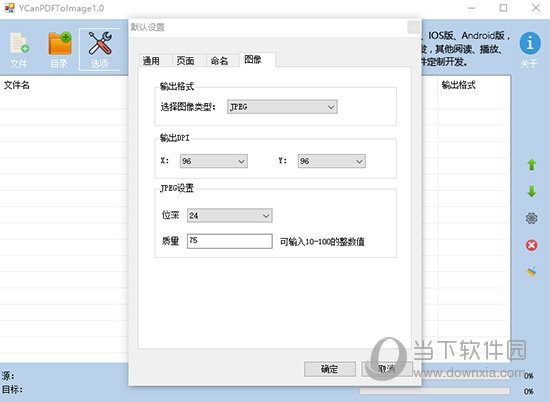
Task: Click the 选择图像类型 label
Action: coord(188,107)
